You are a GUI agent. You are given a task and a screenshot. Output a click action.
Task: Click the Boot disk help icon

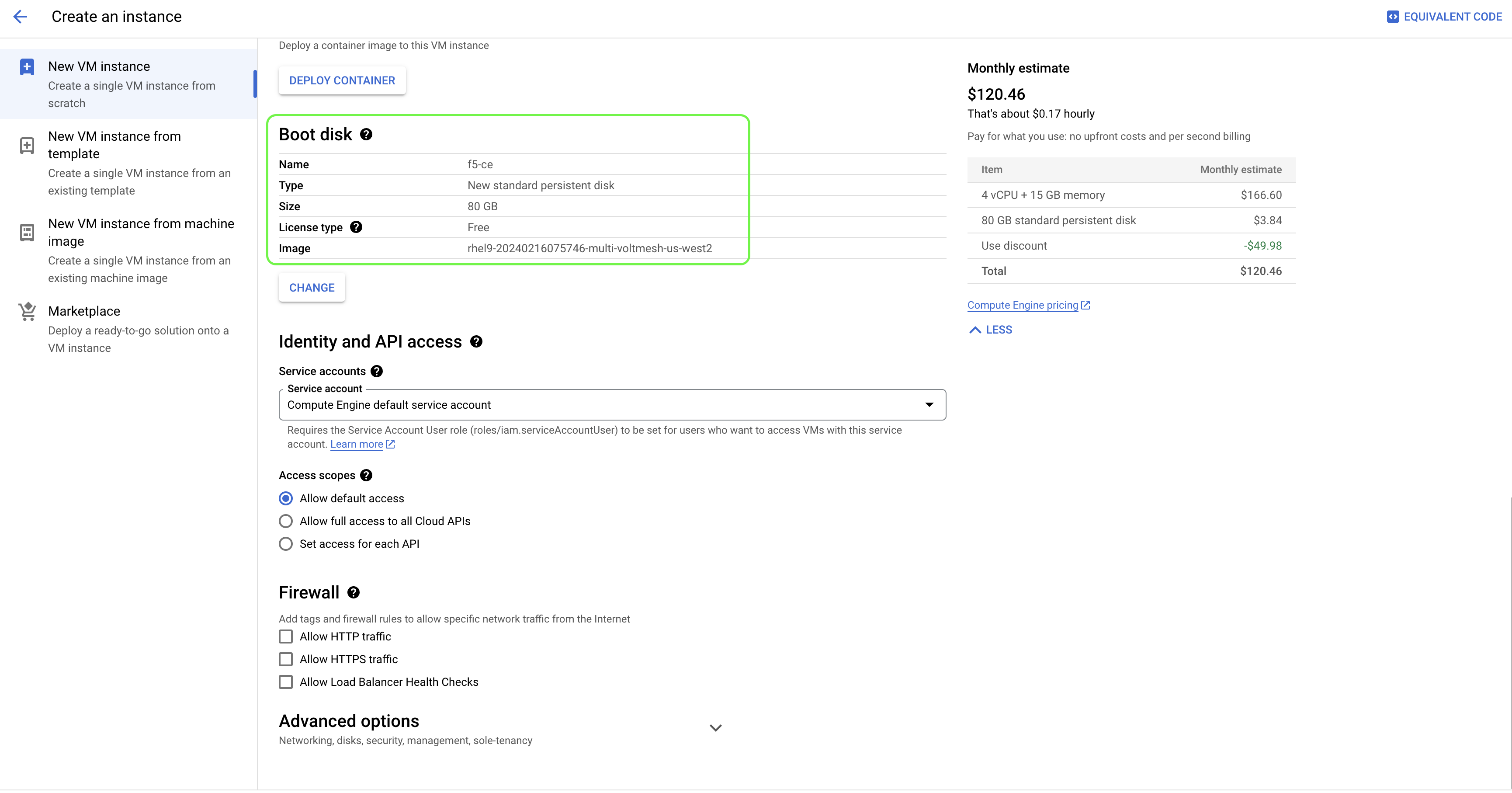point(366,134)
